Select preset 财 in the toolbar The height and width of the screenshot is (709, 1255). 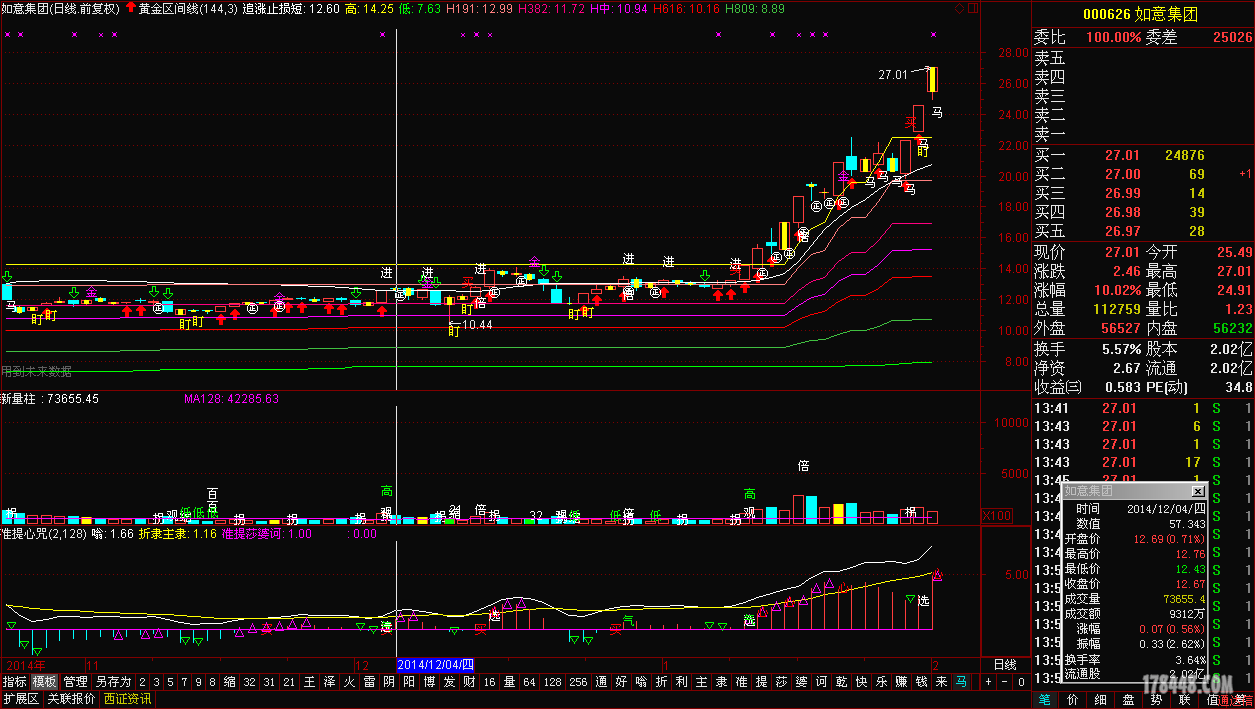(x=469, y=681)
